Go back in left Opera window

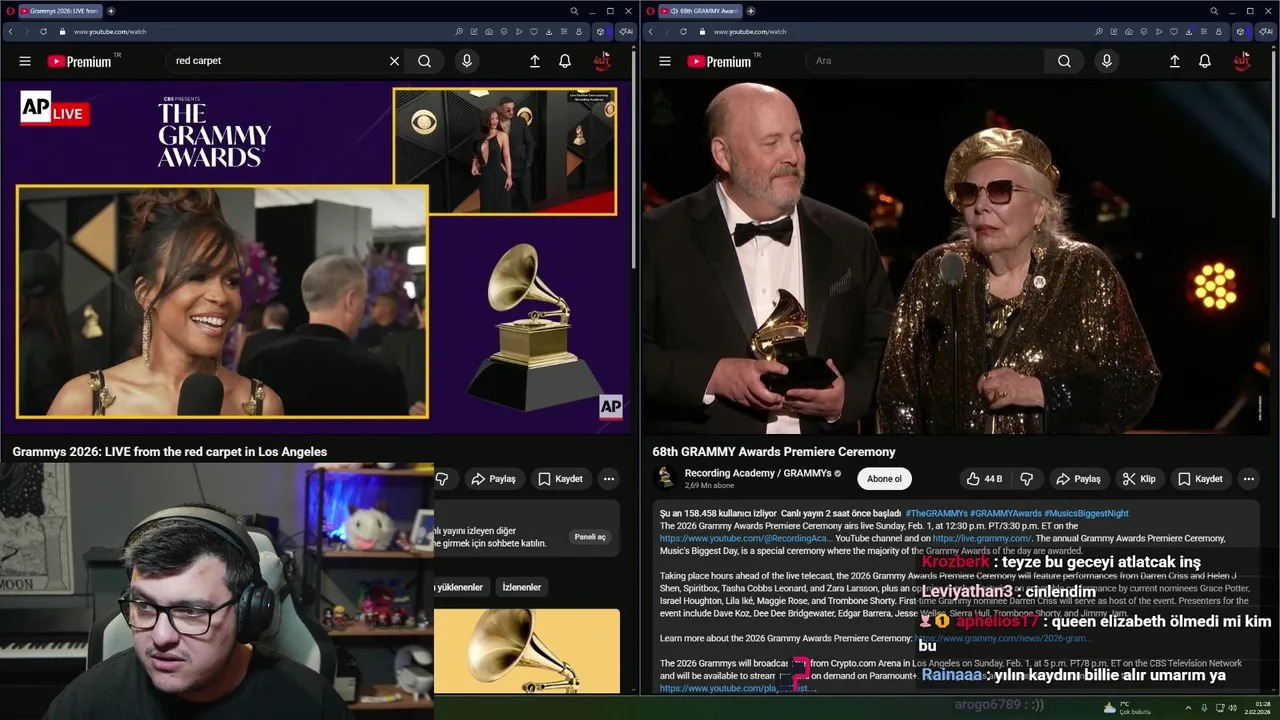(x=11, y=31)
